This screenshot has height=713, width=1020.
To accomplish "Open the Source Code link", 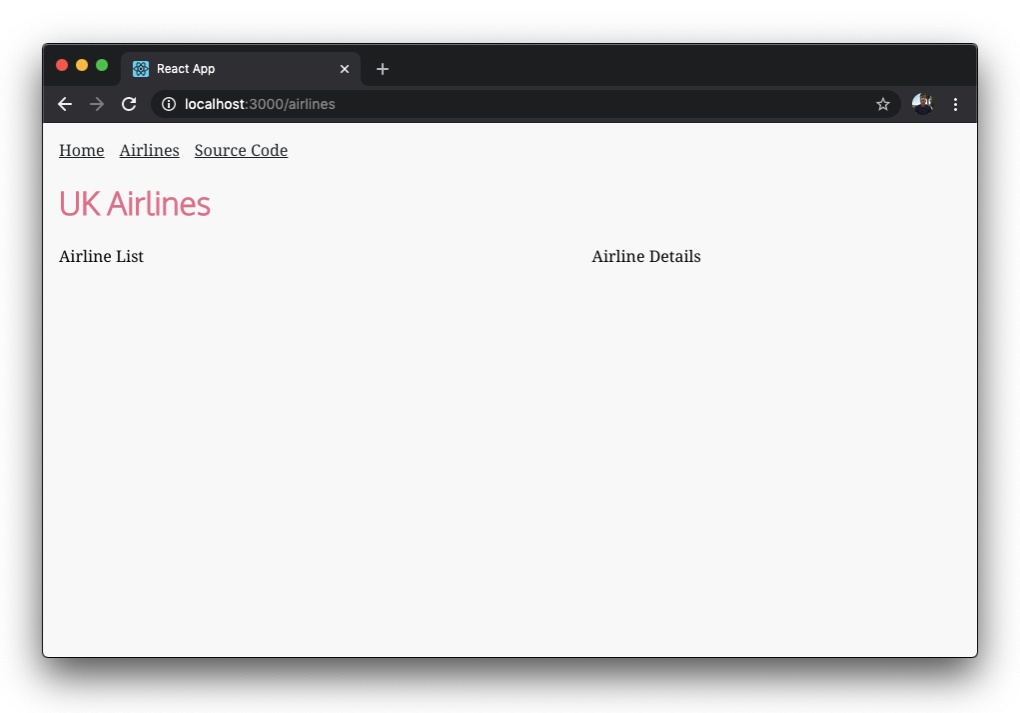I will 241,150.
